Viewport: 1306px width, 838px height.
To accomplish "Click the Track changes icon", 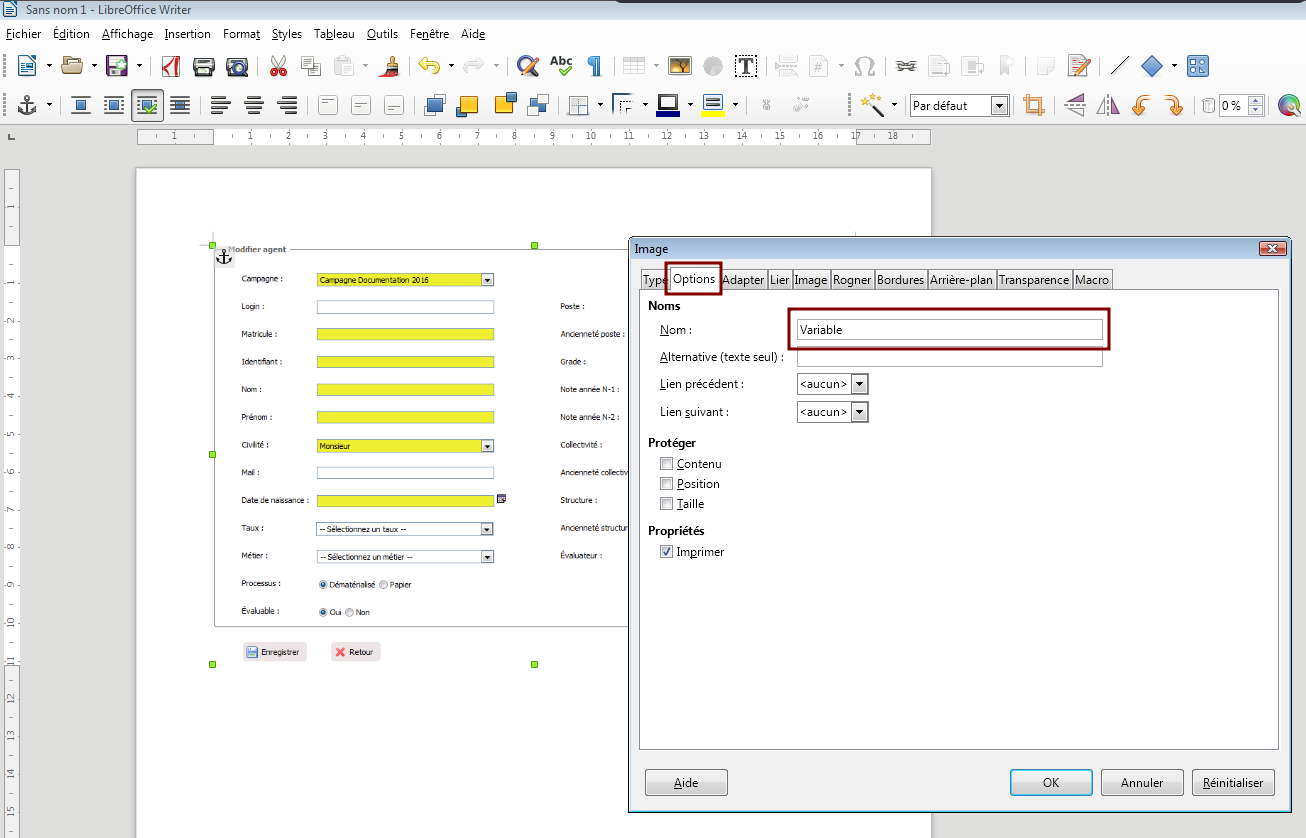I will pos(1078,66).
